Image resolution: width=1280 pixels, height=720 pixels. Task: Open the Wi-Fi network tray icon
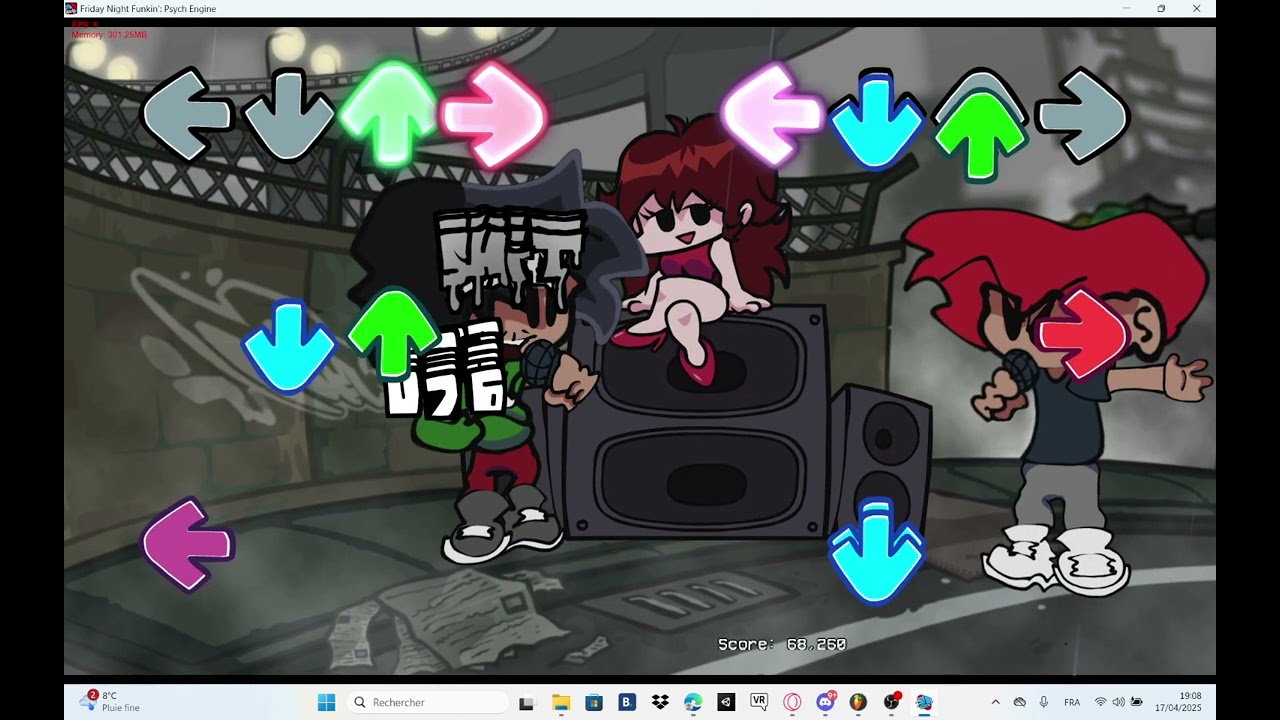tap(1100, 702)
